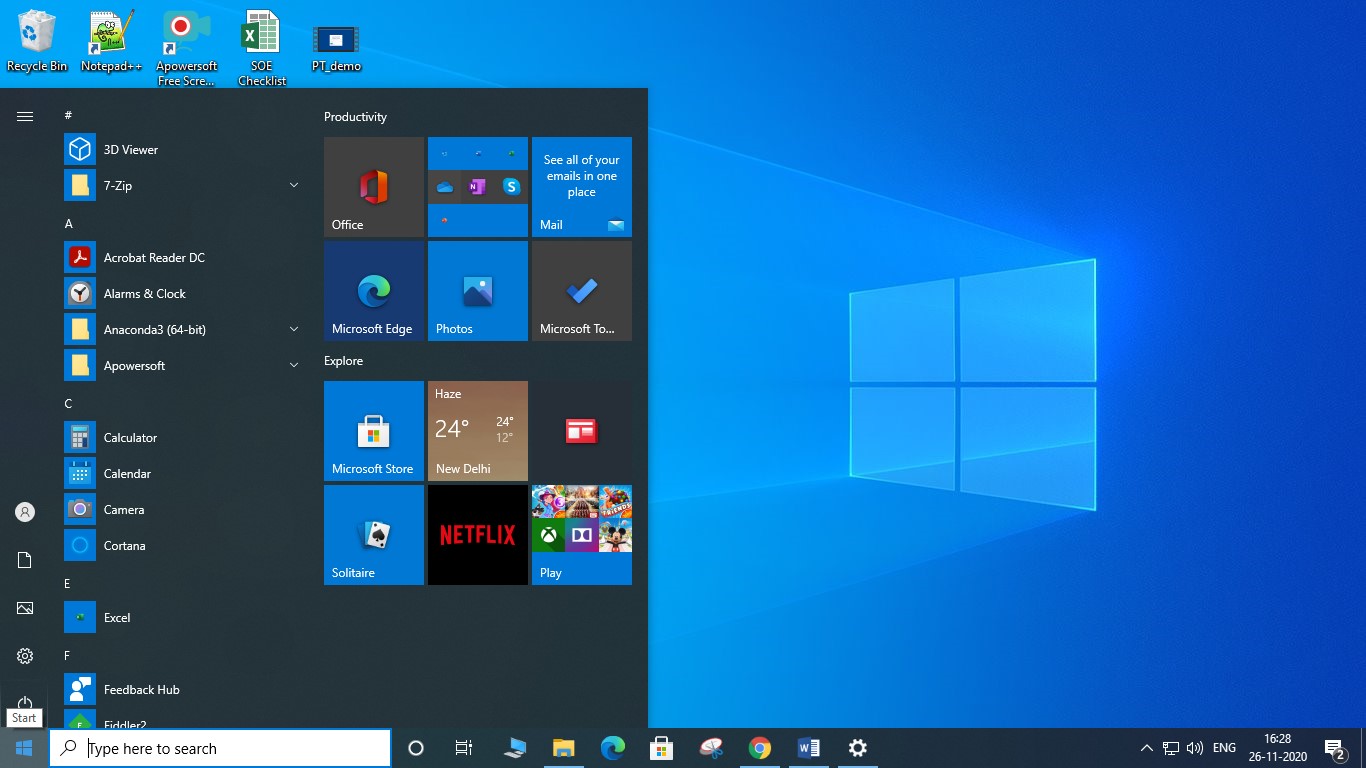Image resolution: width=1366 pixels, height=768 pixels.
Task: Open the clock and date
Action: click(x=1278, y=748)
